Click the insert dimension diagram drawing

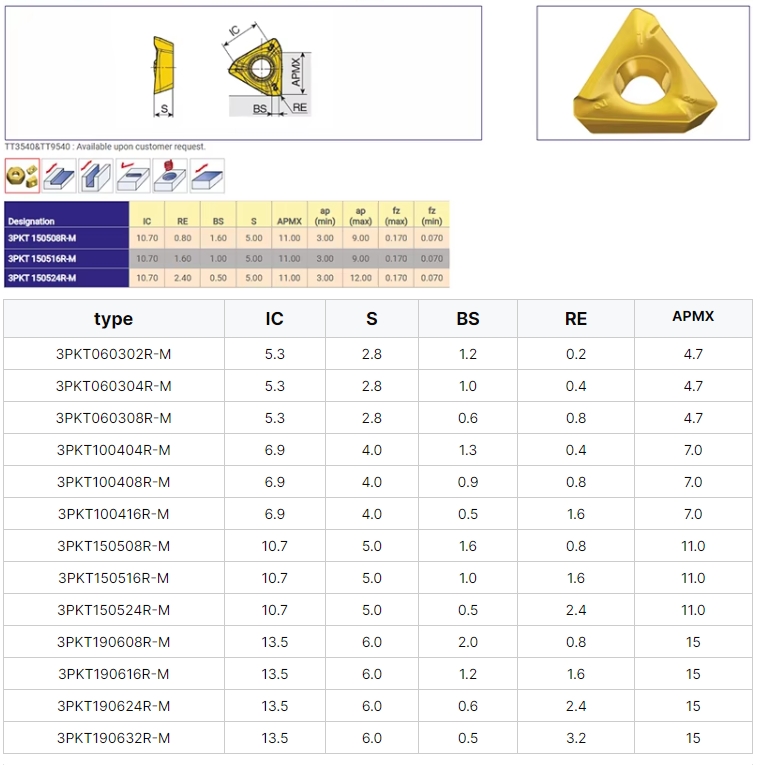pos(243,73)
